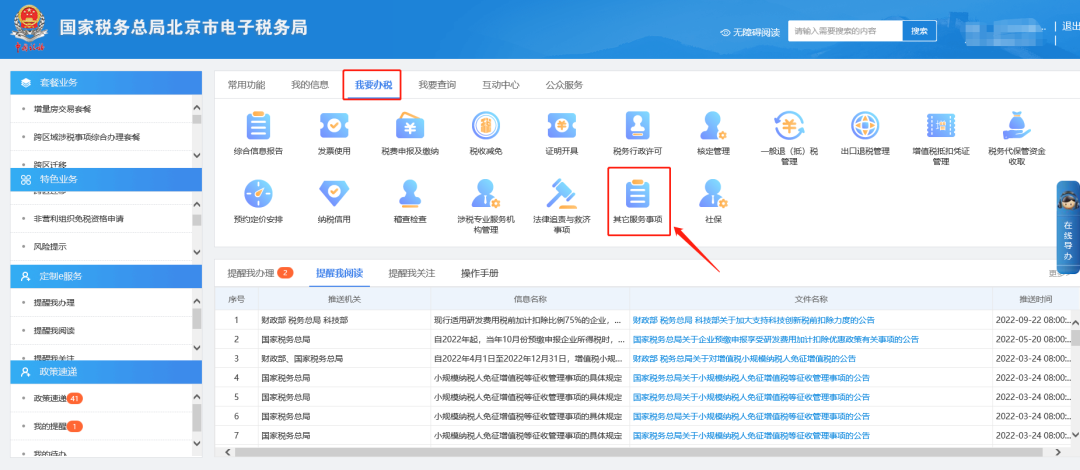This screenshot has width=1080, height=470.
Task: Open link 企业预缴申报享受研发费用加计扣除优惠政策公告
Action: [x=776, y=339]
